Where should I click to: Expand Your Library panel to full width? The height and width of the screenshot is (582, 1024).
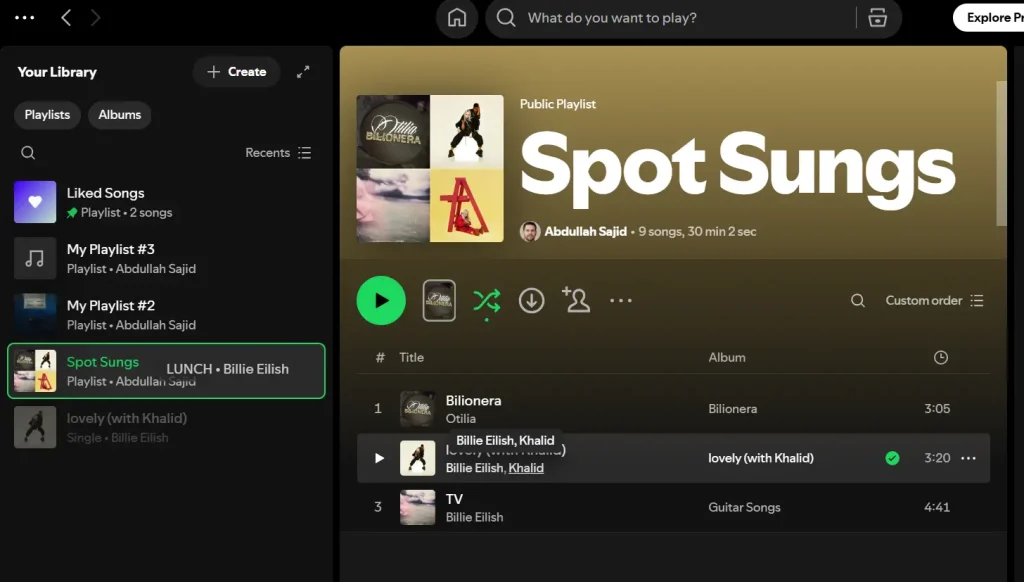(x=304, y=72)
